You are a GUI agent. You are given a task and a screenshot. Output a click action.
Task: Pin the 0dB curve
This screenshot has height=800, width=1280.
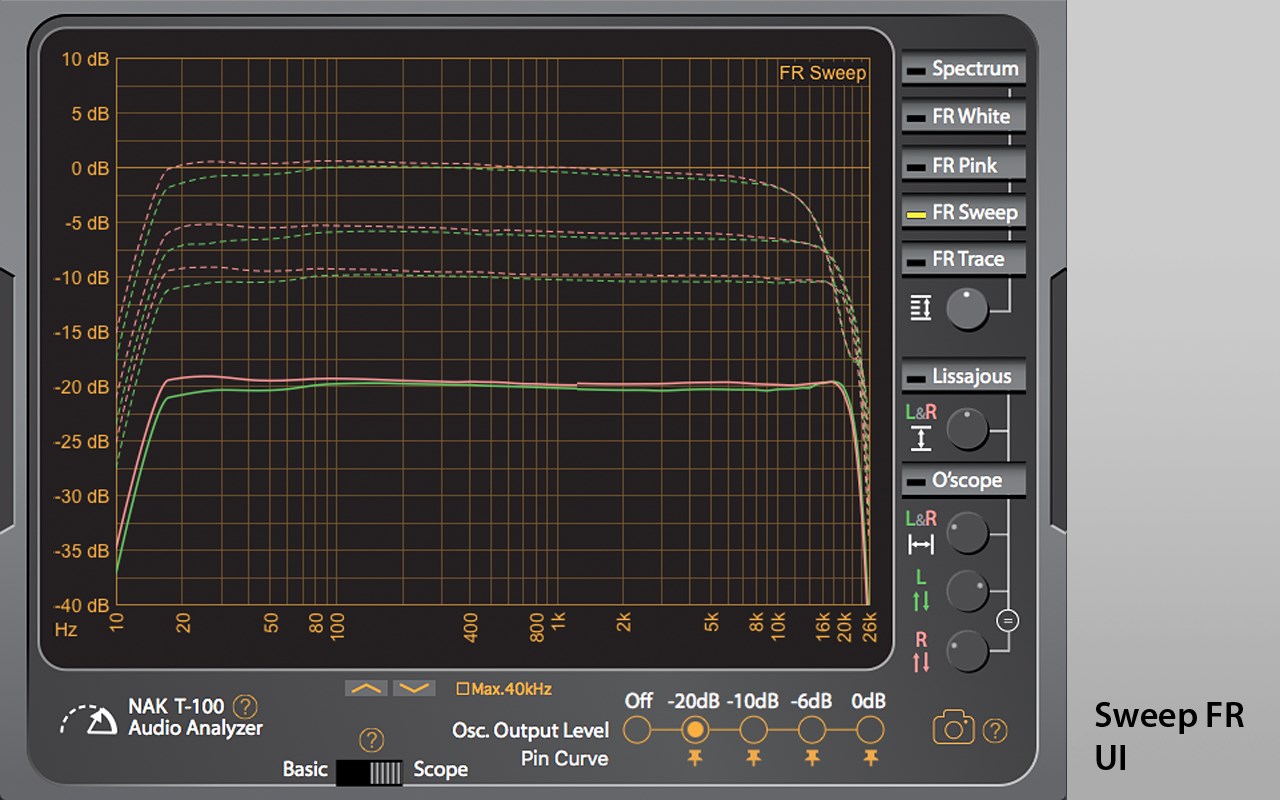[871, 759]
